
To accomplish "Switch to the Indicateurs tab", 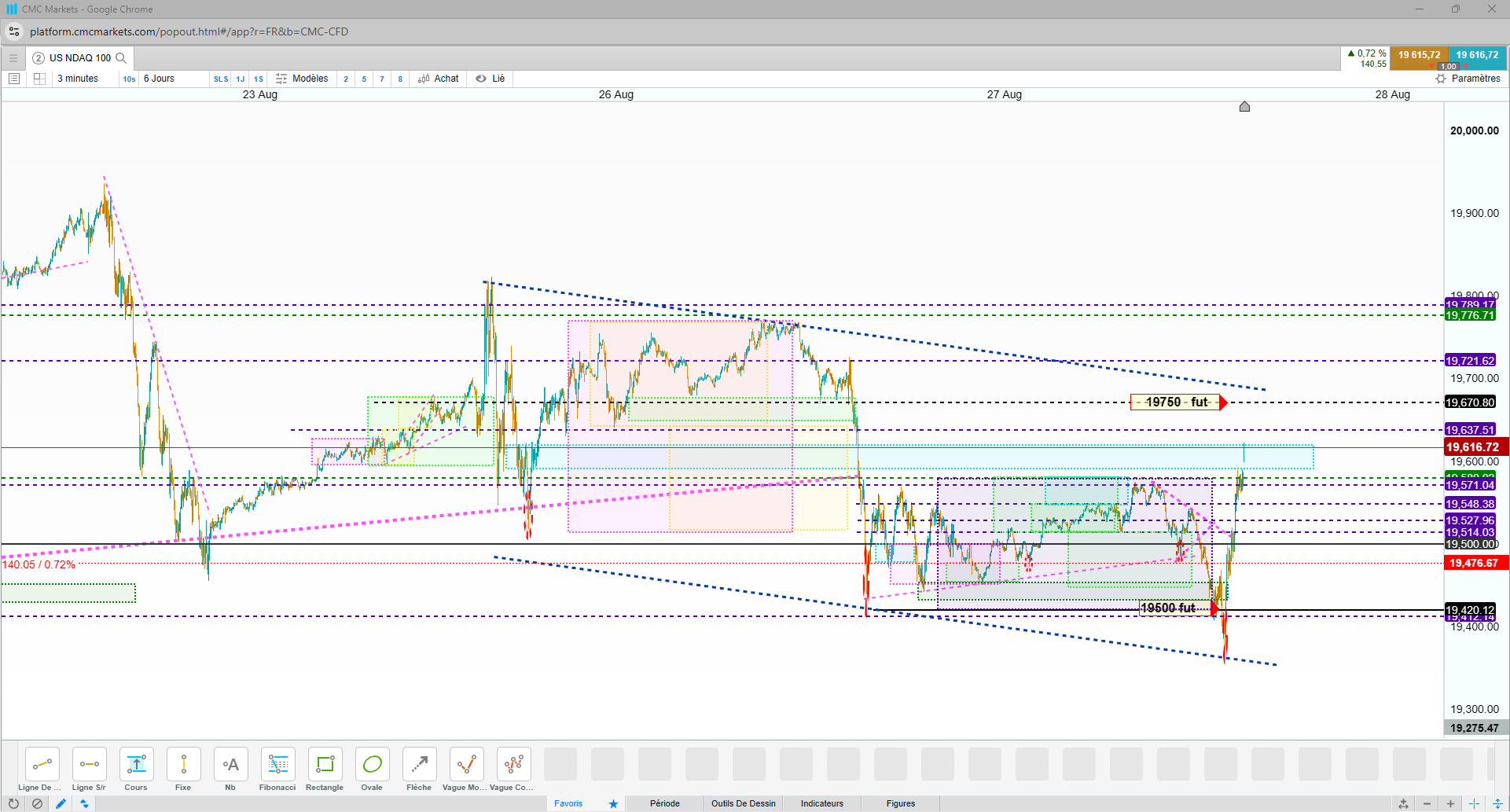I will click(x=822, y=803).
